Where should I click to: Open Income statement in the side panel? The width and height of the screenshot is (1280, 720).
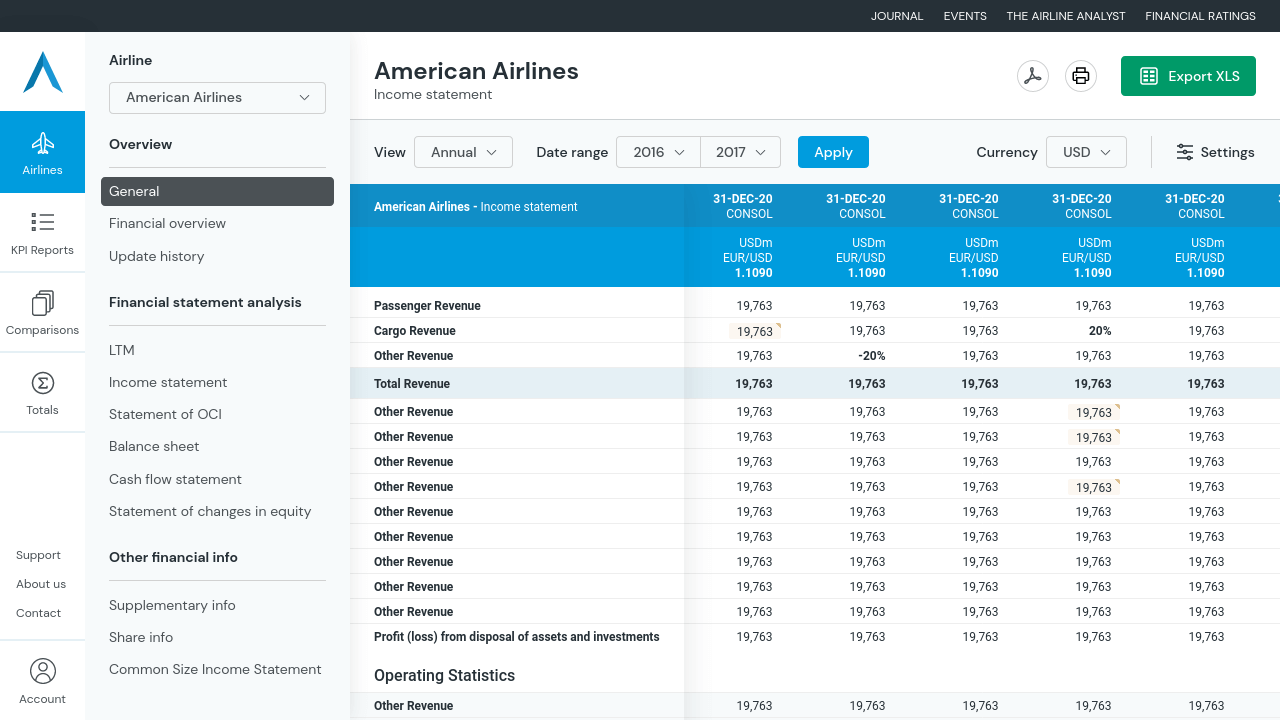click(168, 382)
